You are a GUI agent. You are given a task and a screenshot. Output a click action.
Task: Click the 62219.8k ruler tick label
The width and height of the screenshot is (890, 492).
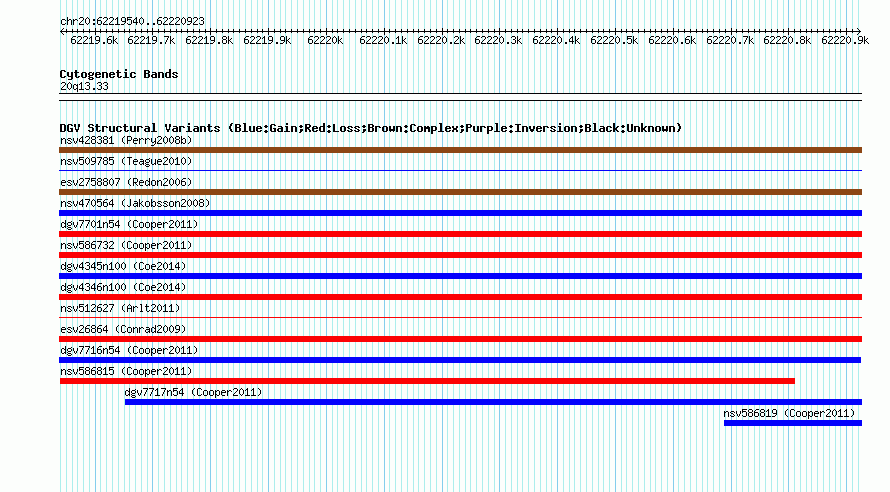coord(209,41)
